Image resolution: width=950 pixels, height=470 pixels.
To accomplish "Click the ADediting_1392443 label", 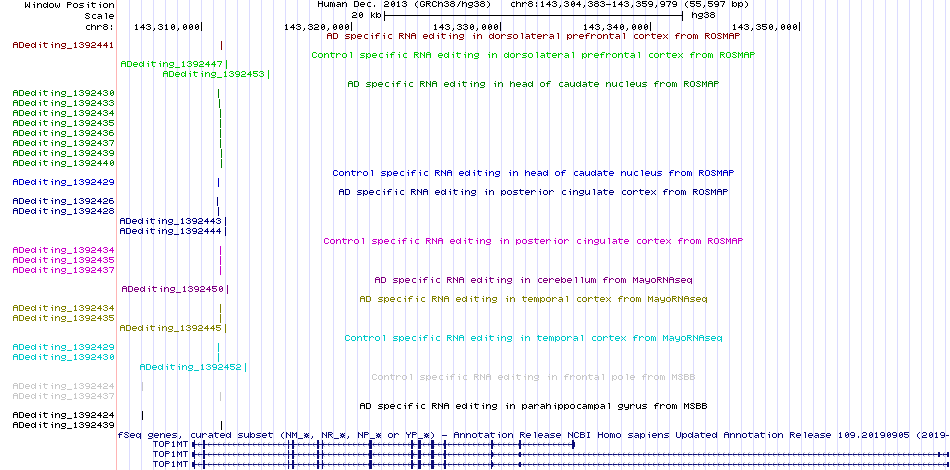I will click(x=171, y=221).
